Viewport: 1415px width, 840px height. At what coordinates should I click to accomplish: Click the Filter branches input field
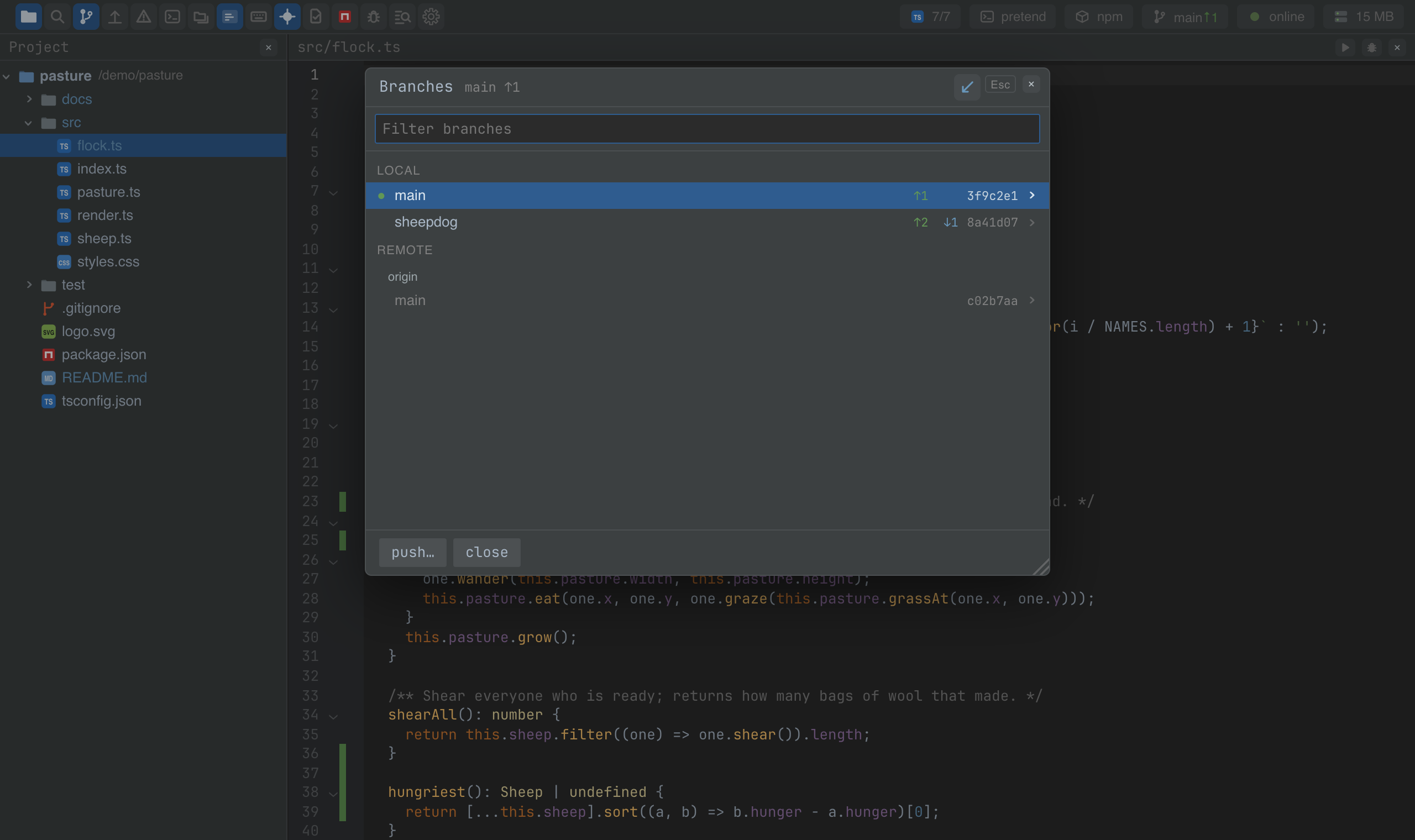(x=707, y=129)
